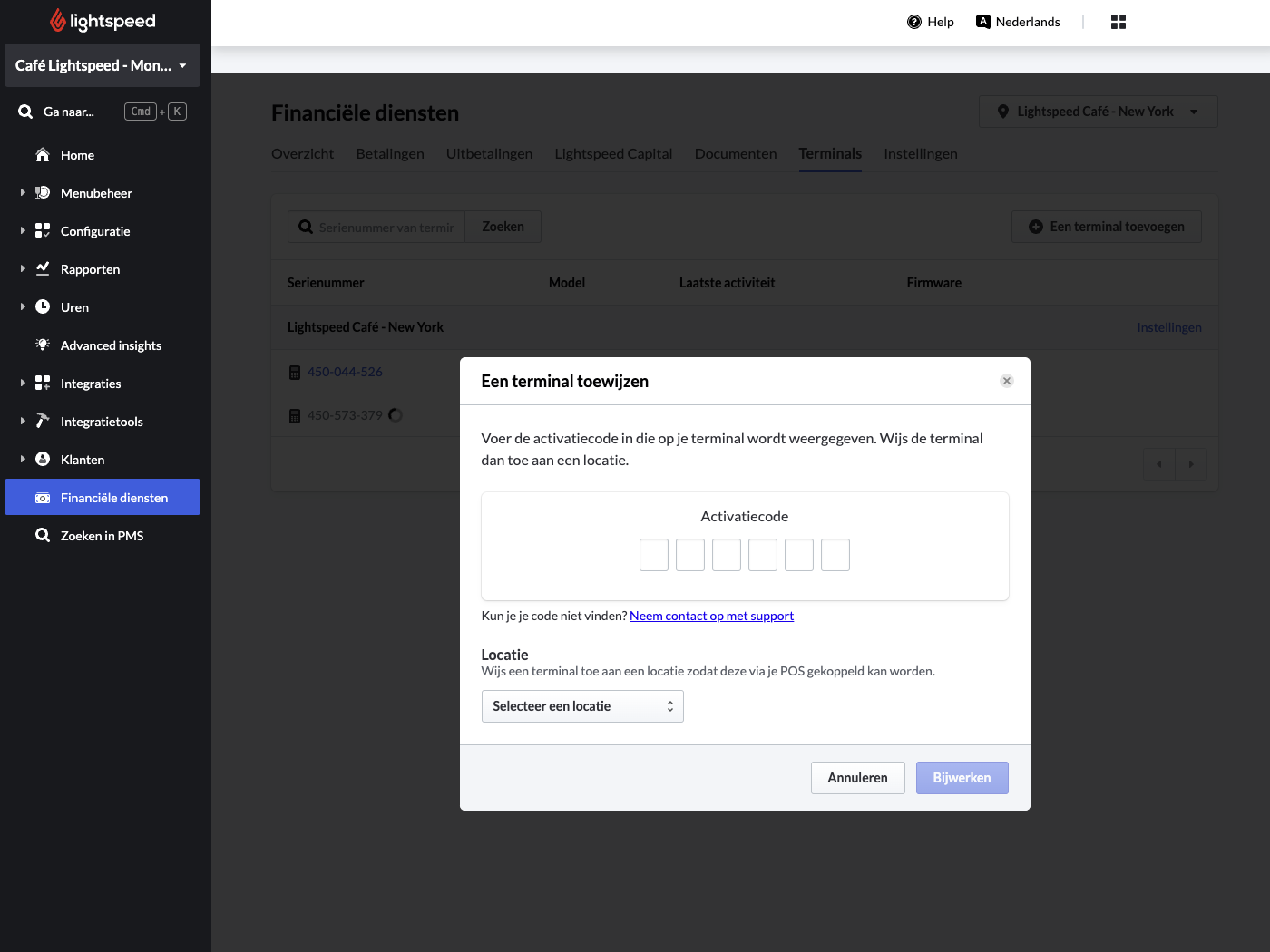
Task: Click the first Activatiecode digit box
Action: tap(654, 555)
